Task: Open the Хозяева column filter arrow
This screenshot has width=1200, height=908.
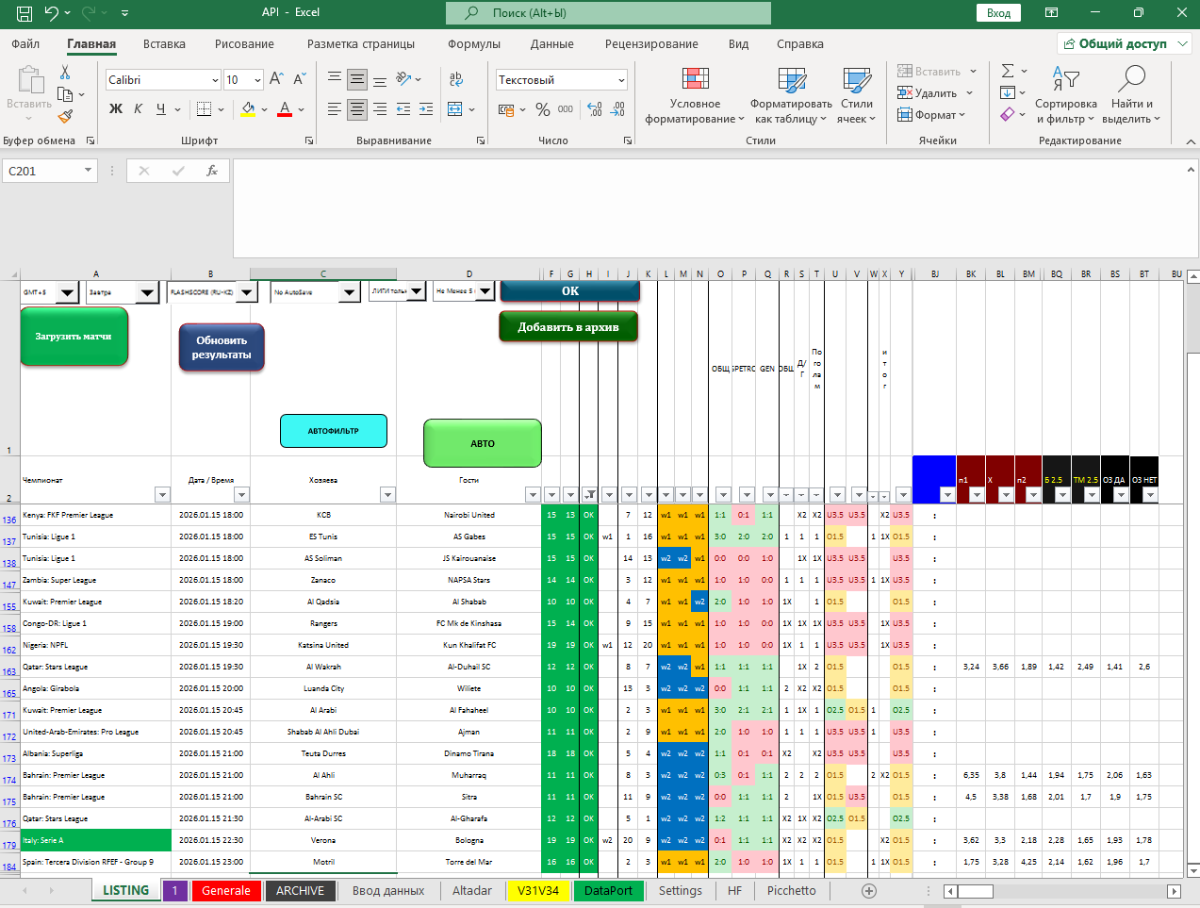Action: pos(387,494)
